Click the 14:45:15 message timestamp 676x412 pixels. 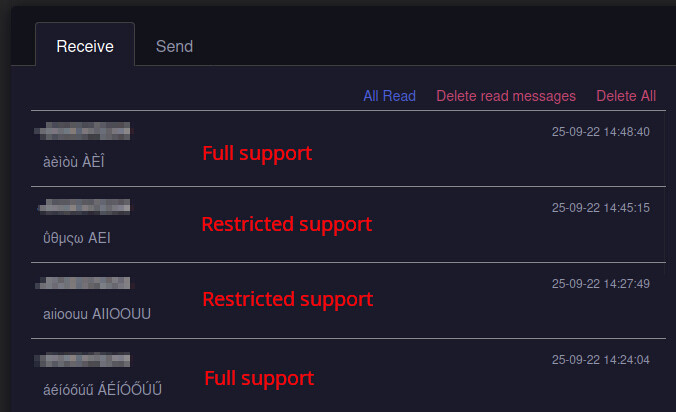pos(601,208)
